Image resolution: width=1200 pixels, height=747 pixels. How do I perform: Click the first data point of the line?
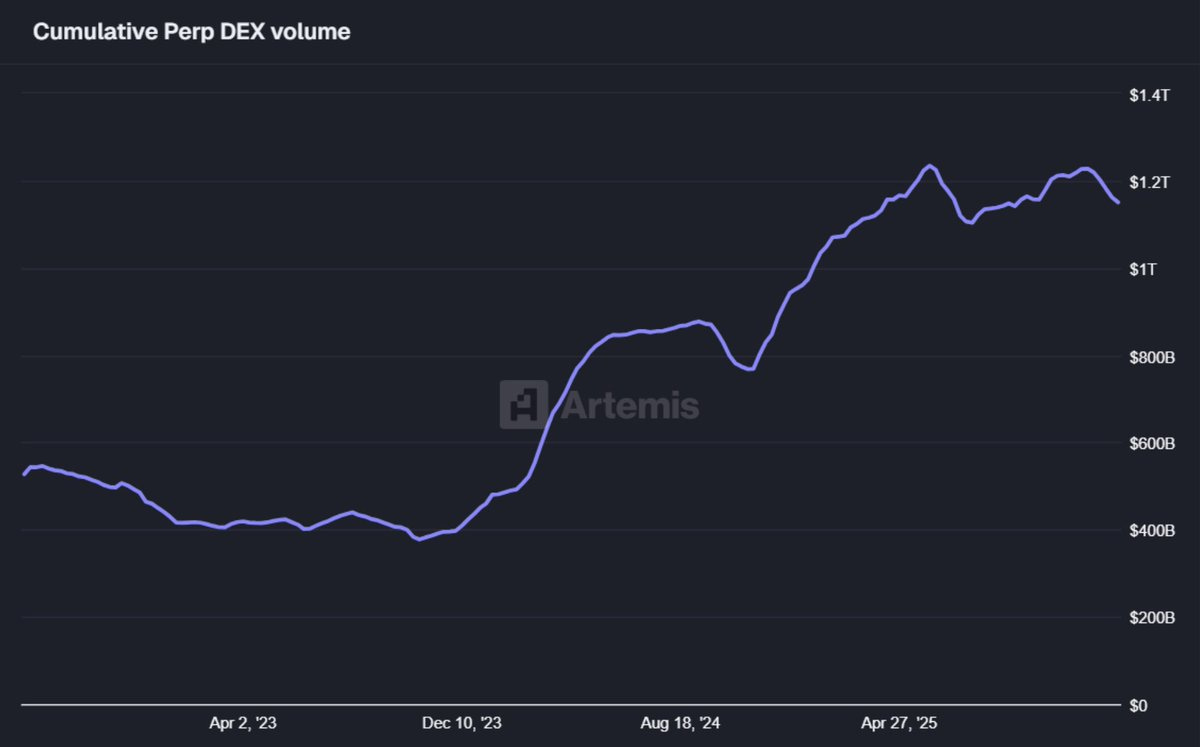coord(22,472)
